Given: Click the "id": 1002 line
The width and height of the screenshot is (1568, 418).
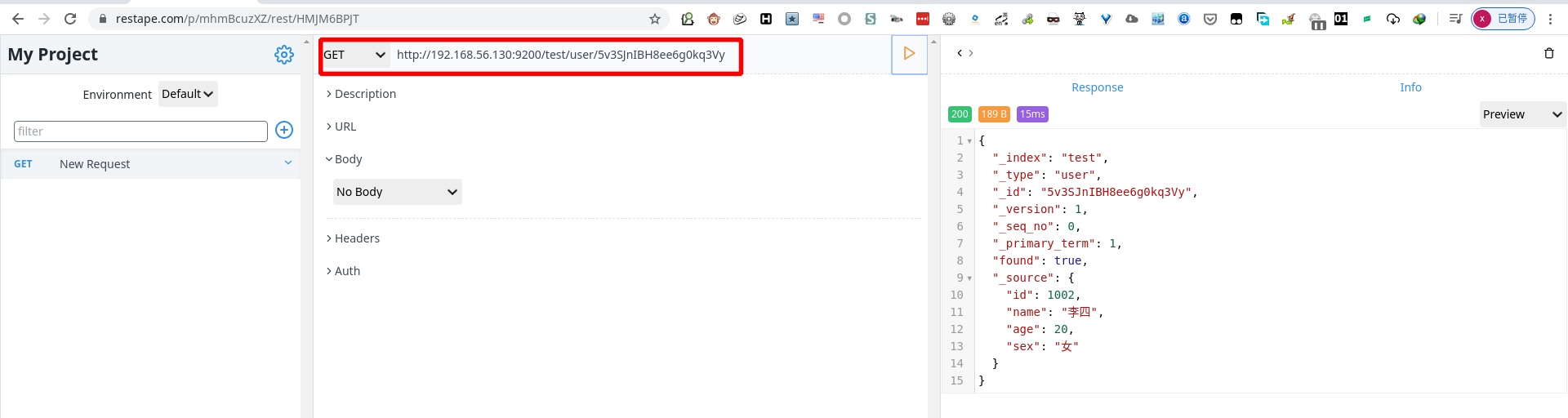Looking at the screenshot, I should pos(1043,296).
